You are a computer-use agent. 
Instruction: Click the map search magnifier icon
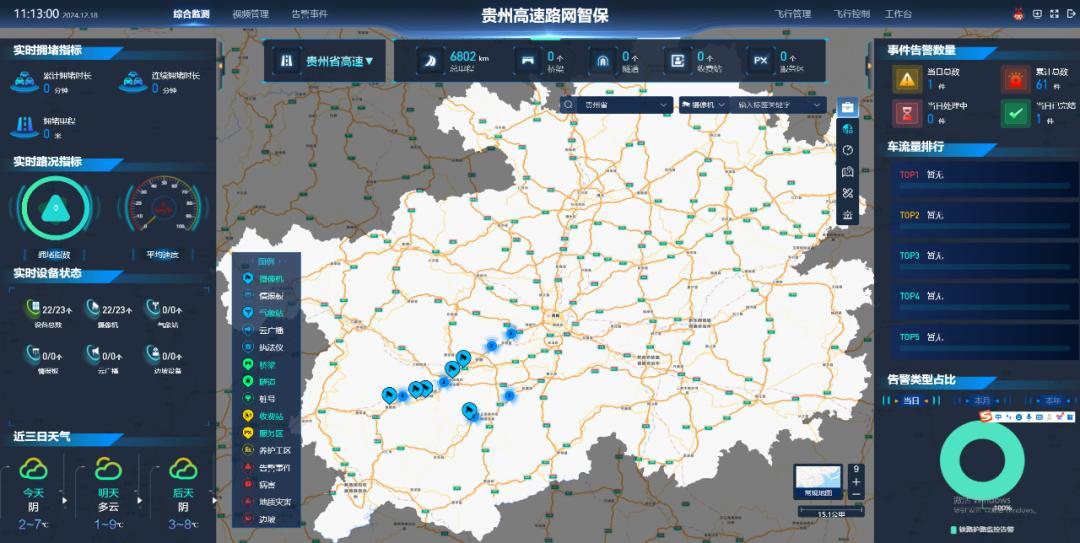pyautogui.click(x=569, y=104)
